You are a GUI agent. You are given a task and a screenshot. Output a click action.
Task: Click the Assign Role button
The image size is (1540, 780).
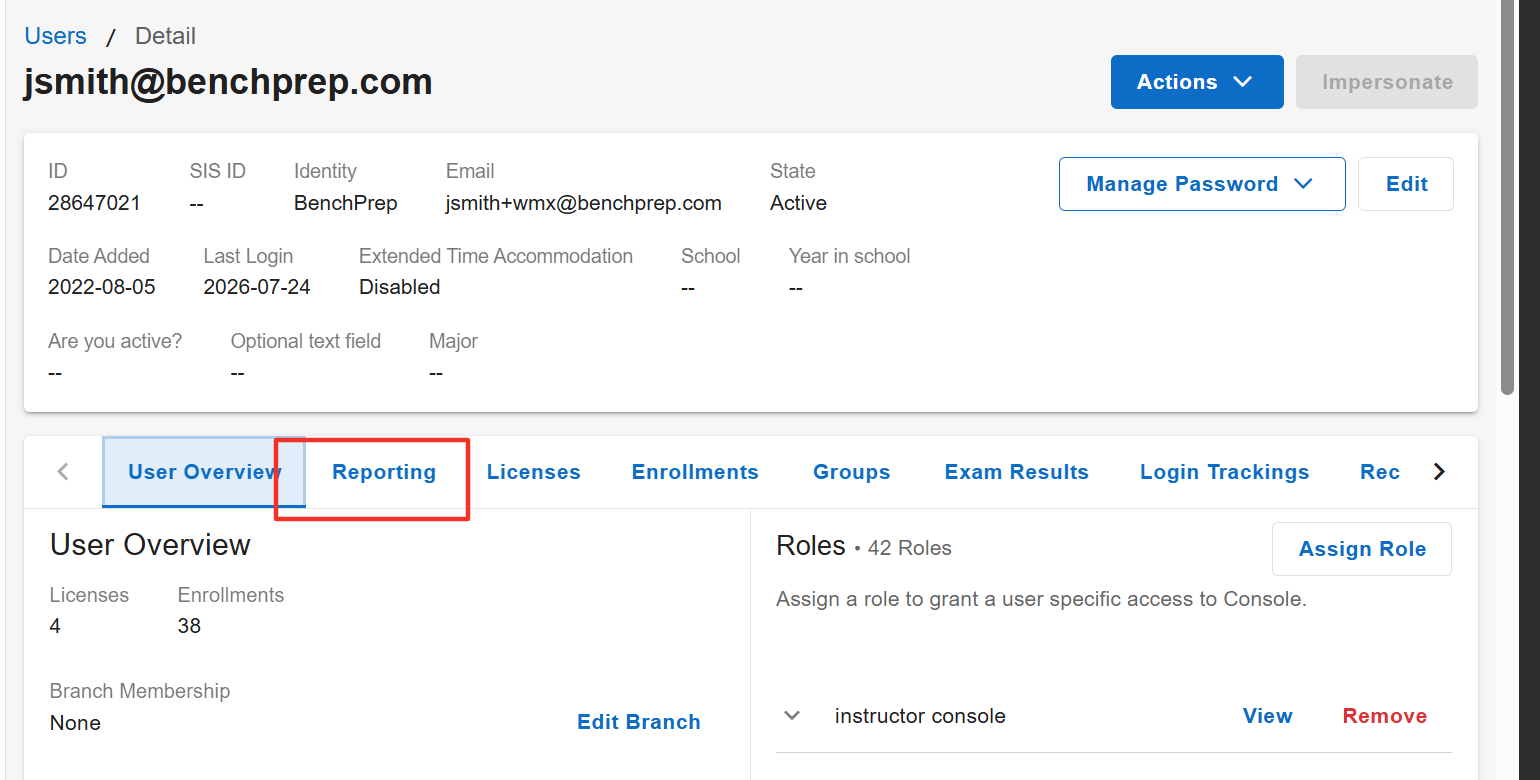pos(1362,549)
